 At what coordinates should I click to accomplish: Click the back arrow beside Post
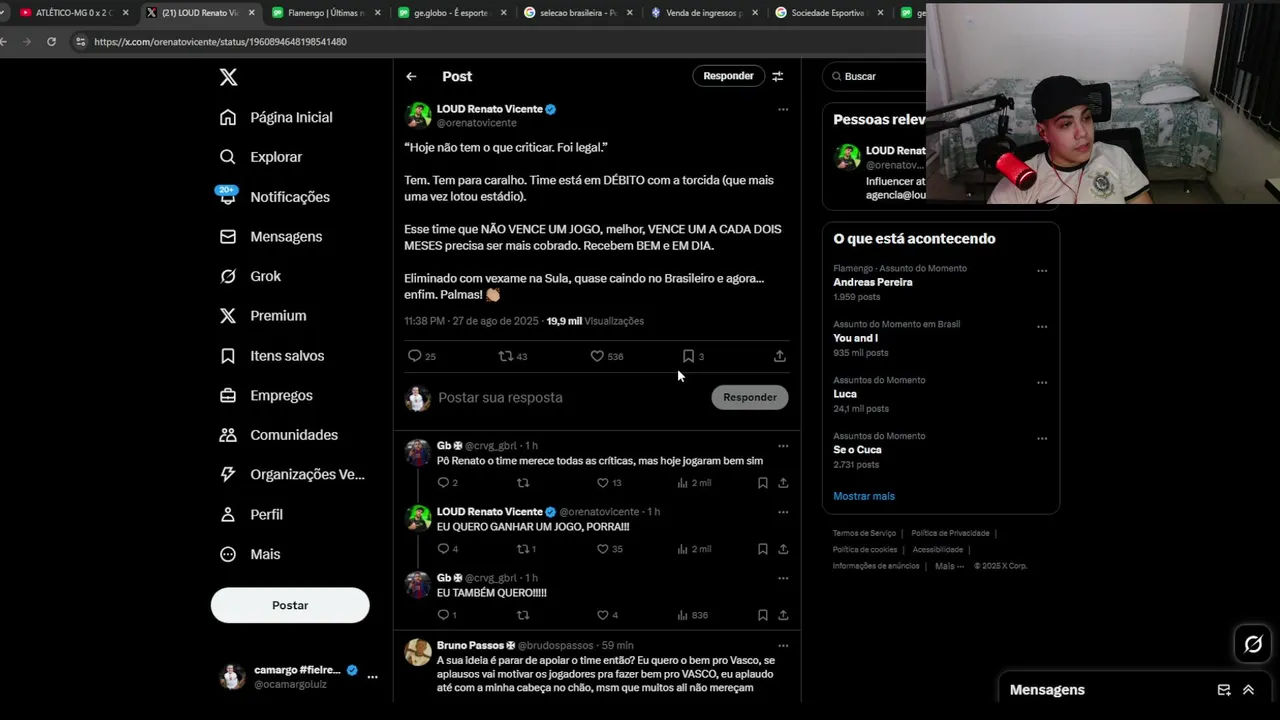click(411, 76)
